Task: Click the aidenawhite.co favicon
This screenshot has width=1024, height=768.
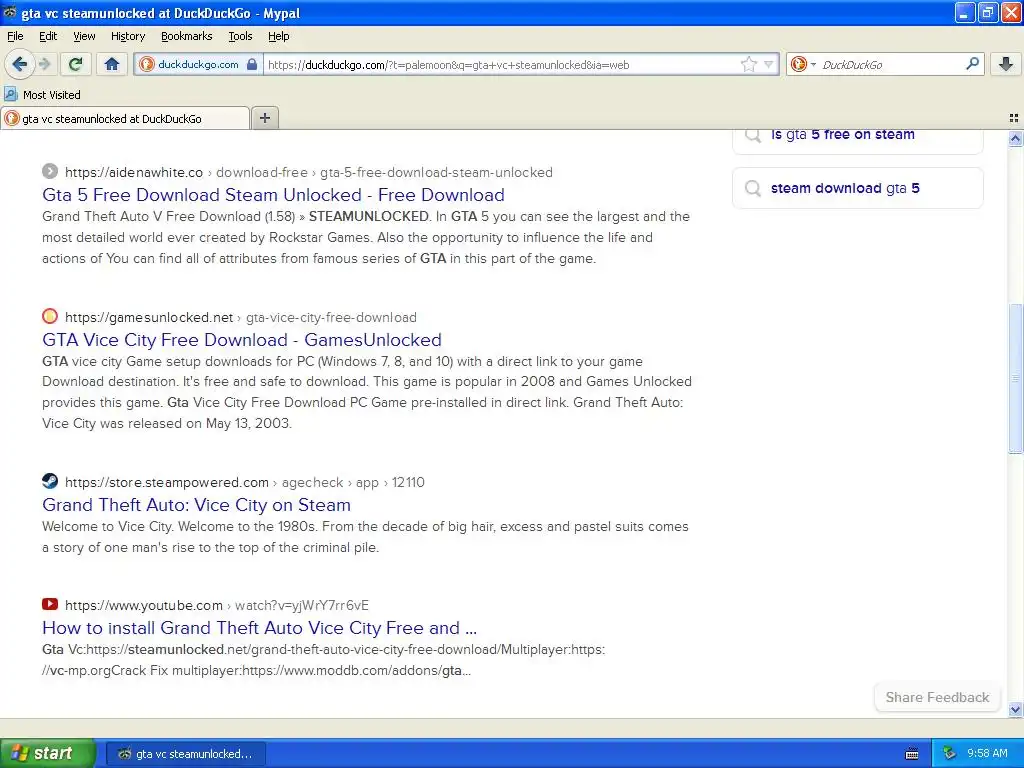Action: pyautogui.click(x=50, y=172)
